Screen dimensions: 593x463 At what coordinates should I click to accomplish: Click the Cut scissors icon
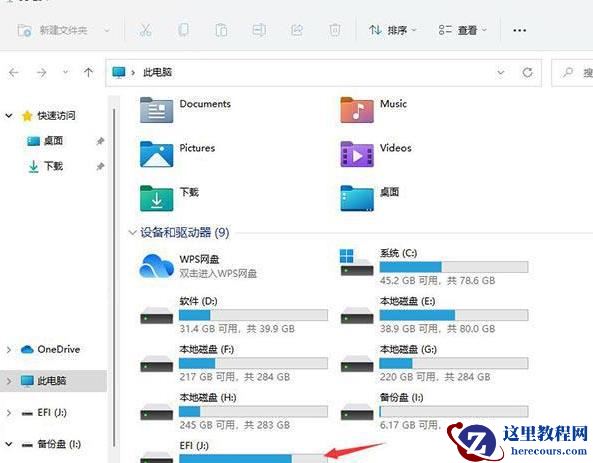(x=145, y=30)
